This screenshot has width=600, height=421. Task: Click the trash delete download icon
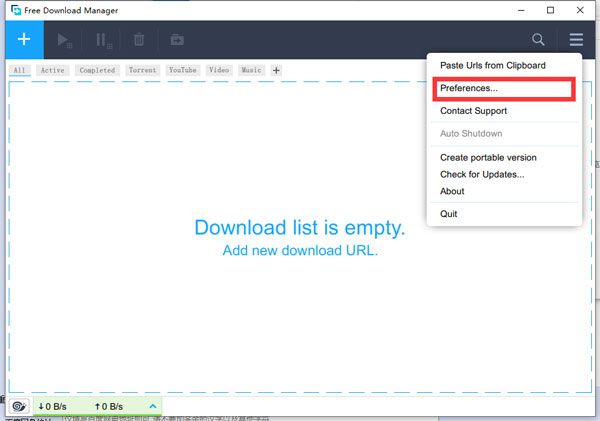pos(139,39)
